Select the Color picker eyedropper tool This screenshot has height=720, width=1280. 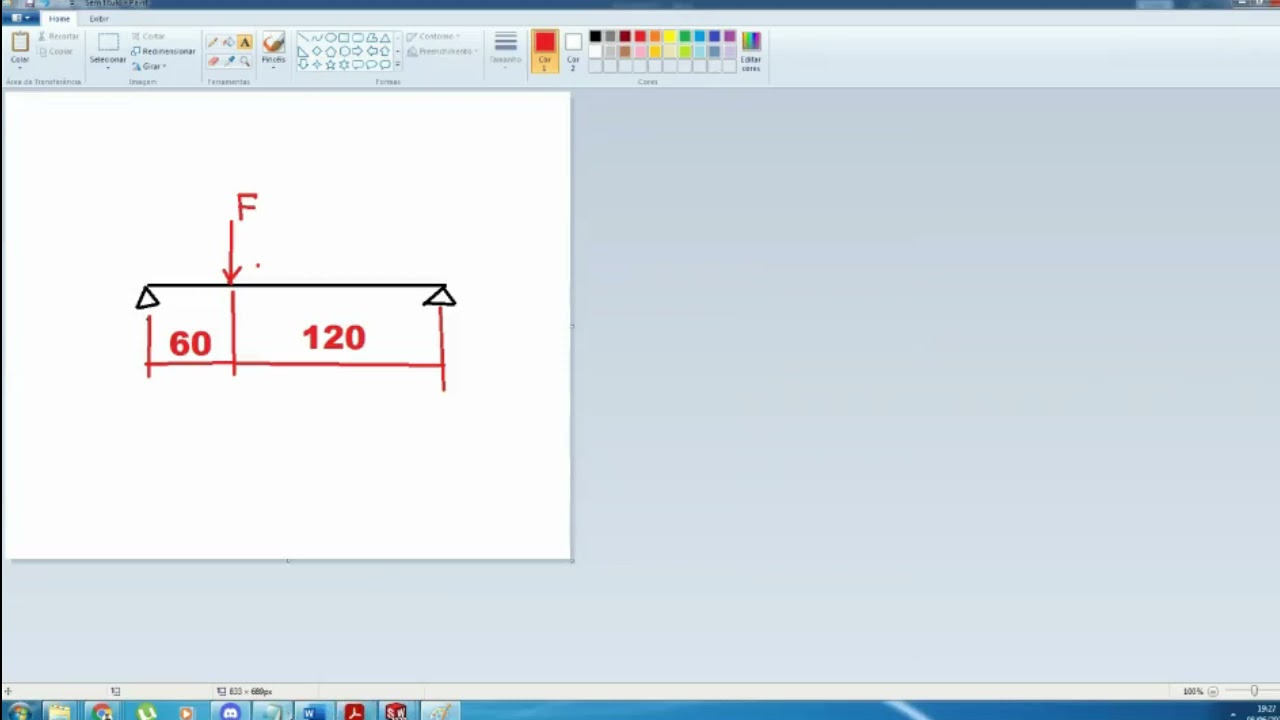click(229, 61)
